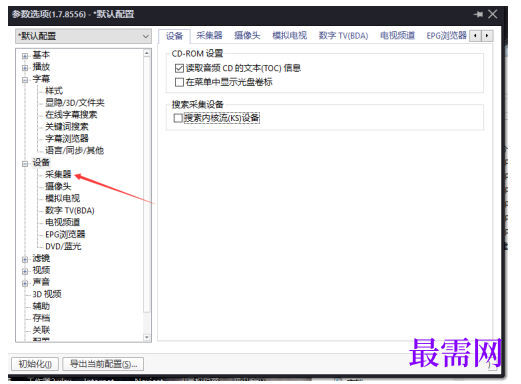Expand the 声音 tree node
521x384 pixels.
[25, 283]
